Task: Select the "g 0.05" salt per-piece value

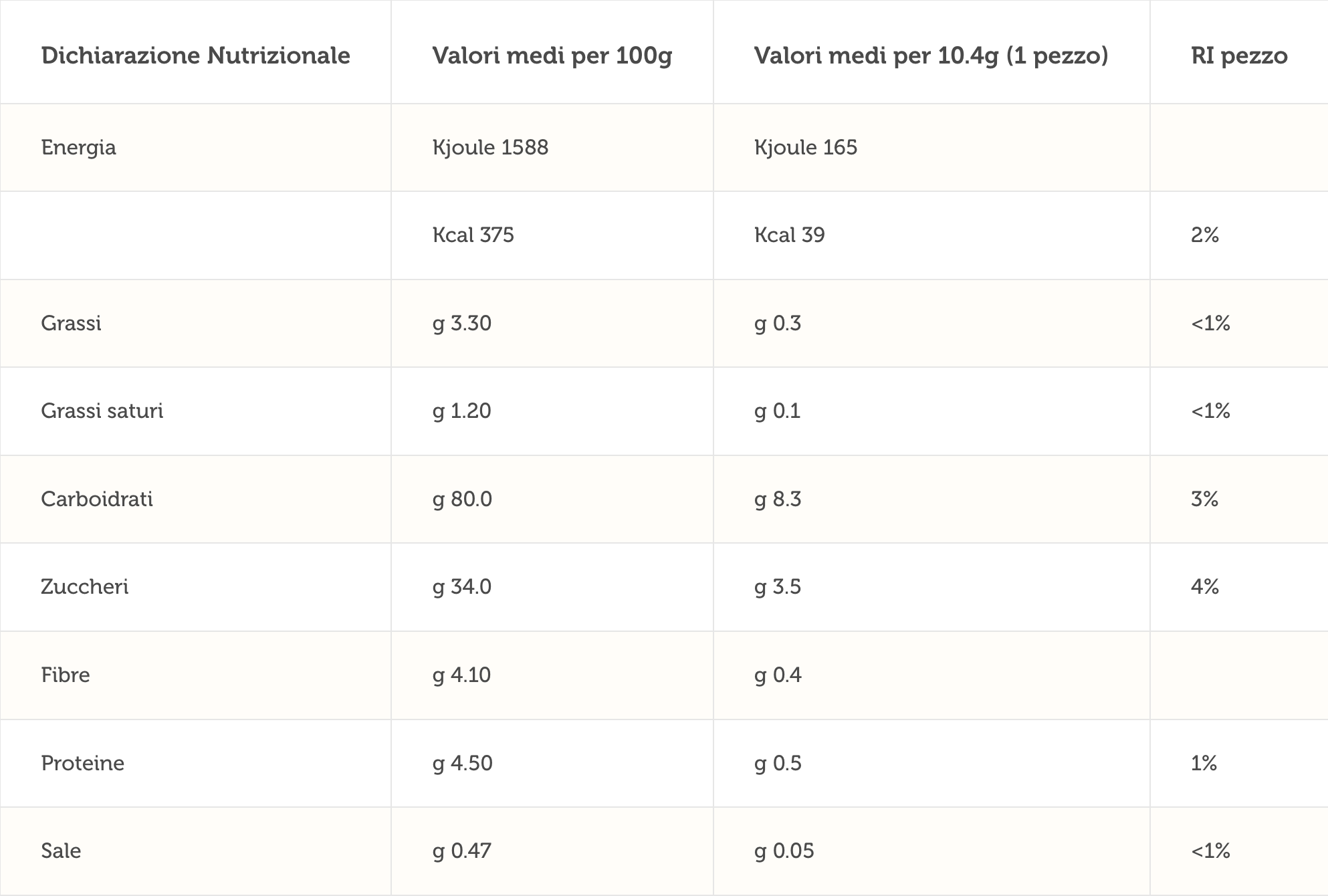Action: click(784, 851)
